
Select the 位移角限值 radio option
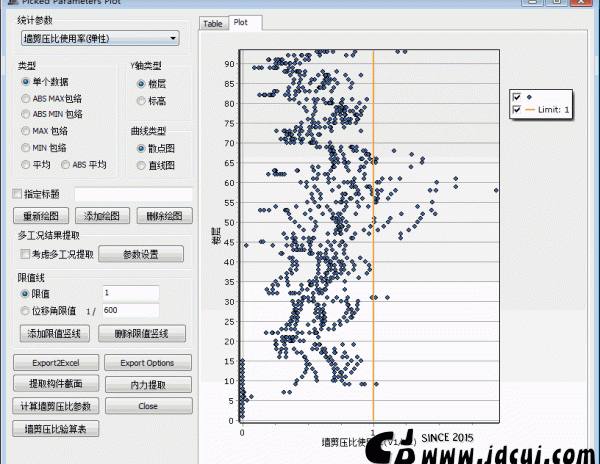(x=26, y=311)
